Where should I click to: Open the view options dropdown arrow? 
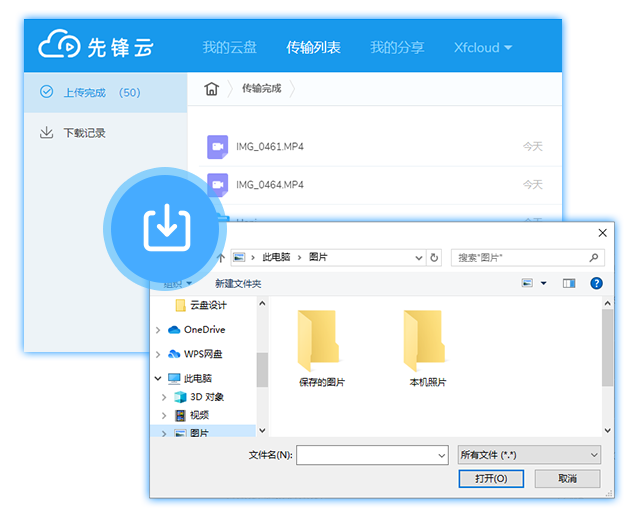click(544, 283)
